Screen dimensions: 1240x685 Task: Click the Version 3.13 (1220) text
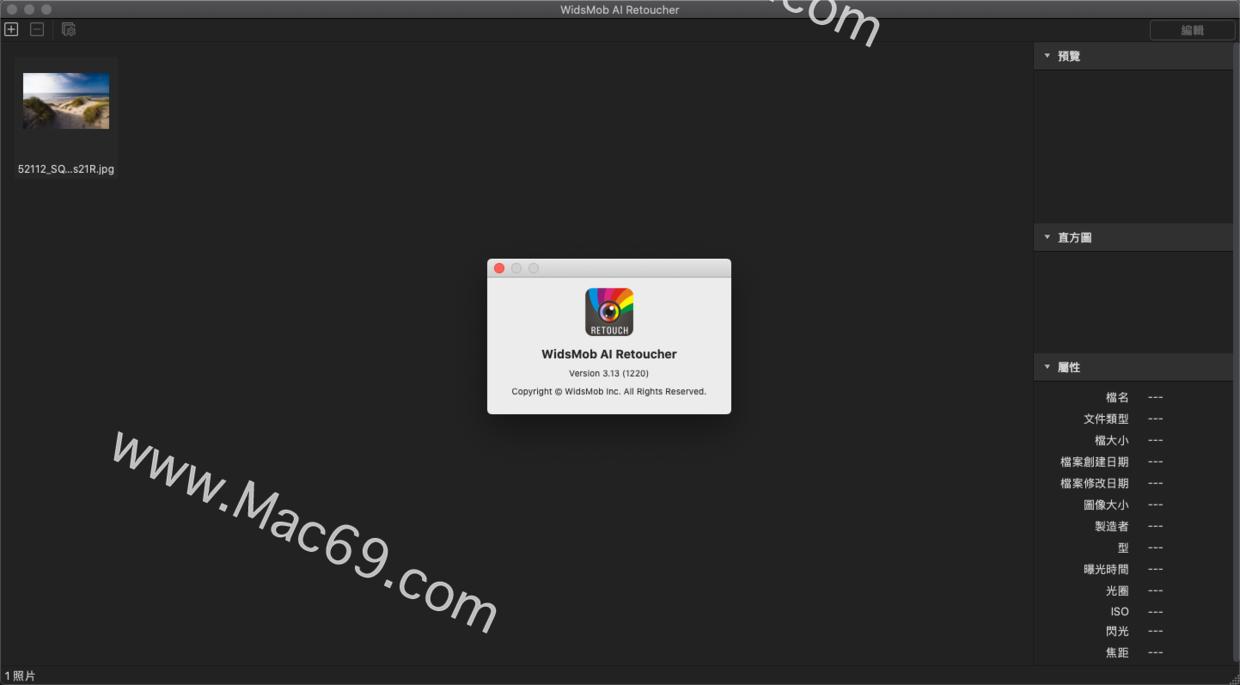click(609, 373)
